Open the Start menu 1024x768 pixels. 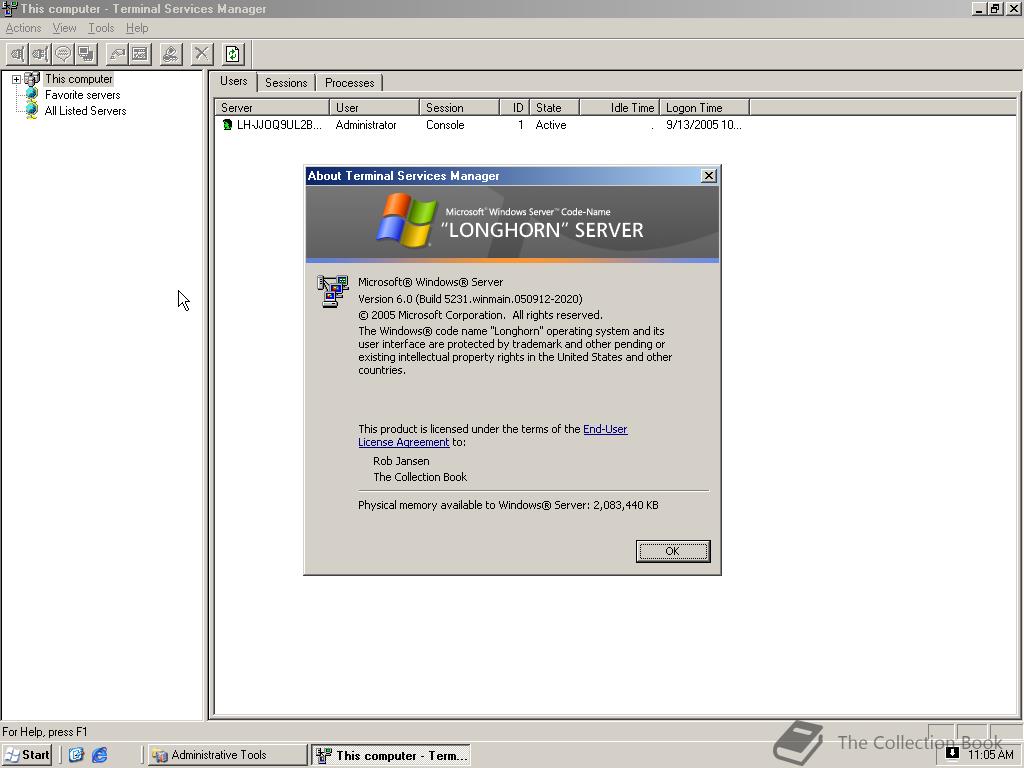(27, 755)
